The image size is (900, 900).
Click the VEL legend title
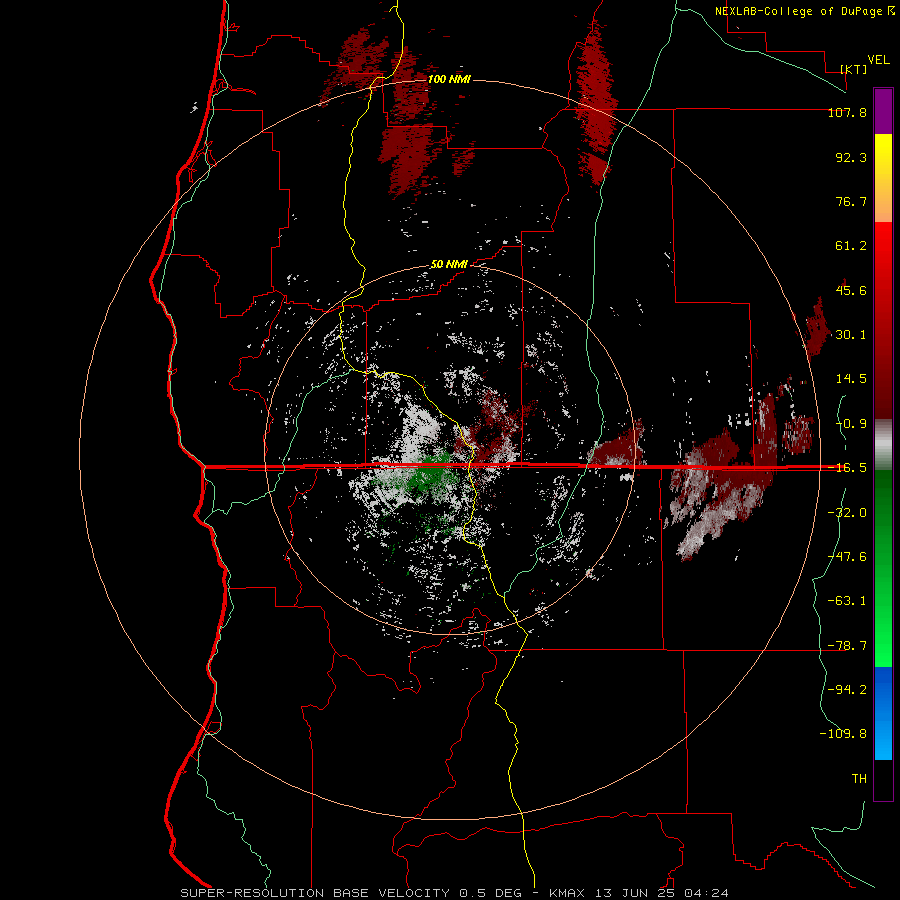coord(878,60)
